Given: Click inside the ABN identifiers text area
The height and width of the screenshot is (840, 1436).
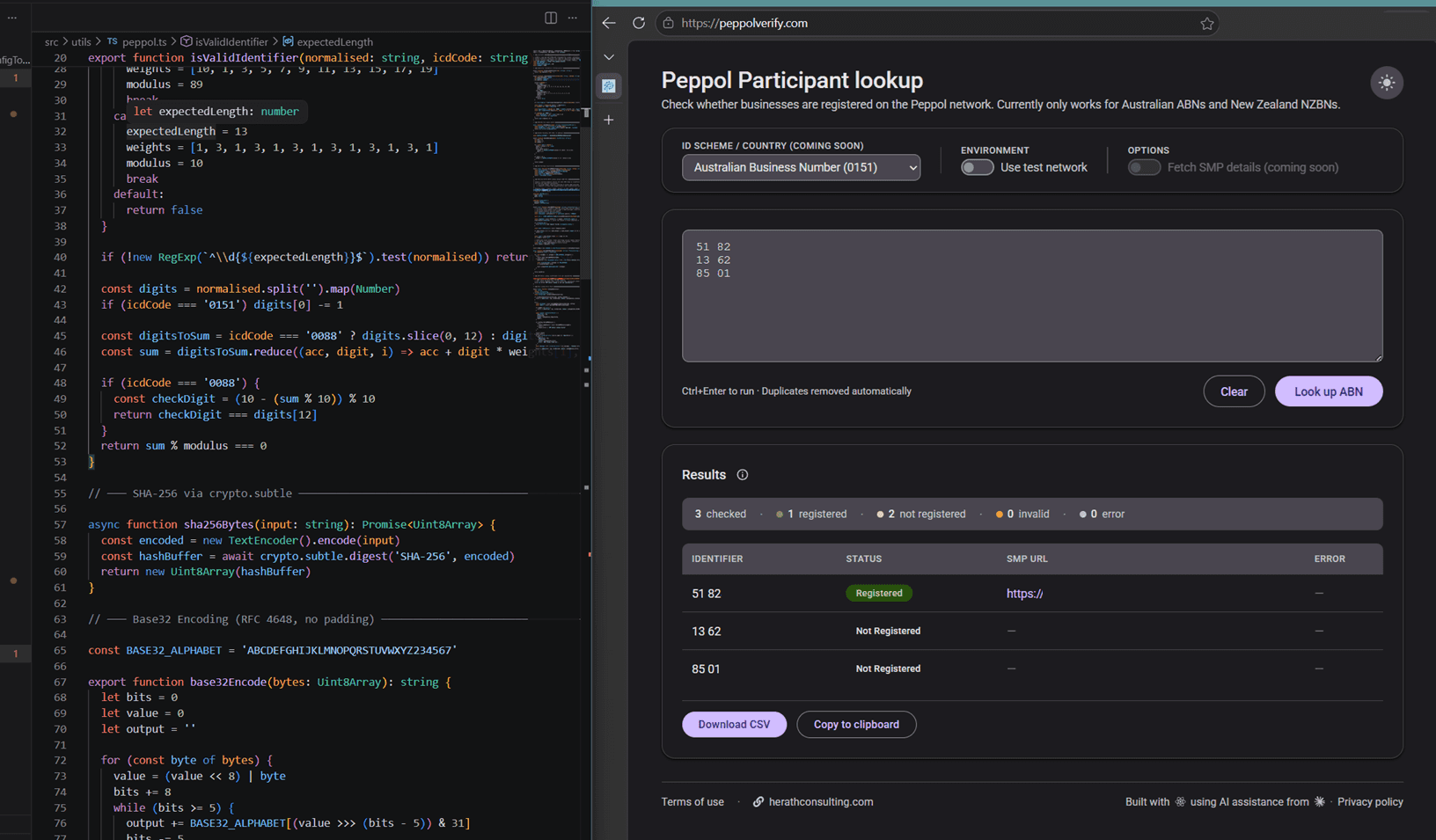Looking at the screenshot, I should click(1032, 296).
